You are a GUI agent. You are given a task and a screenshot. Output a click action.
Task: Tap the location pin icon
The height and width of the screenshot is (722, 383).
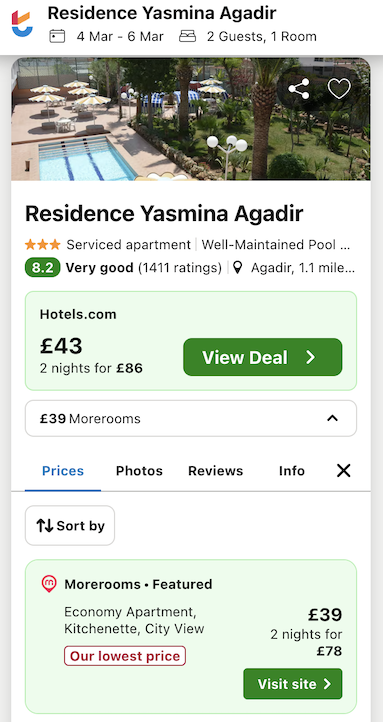tap(238, 268)
